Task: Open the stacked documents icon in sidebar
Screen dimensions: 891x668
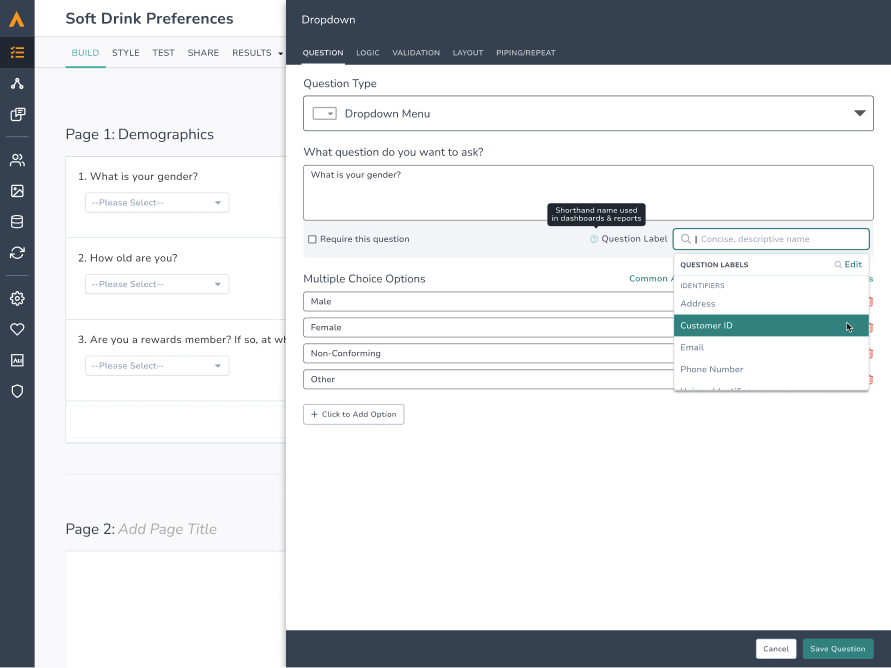Action: tap(17, 114)
